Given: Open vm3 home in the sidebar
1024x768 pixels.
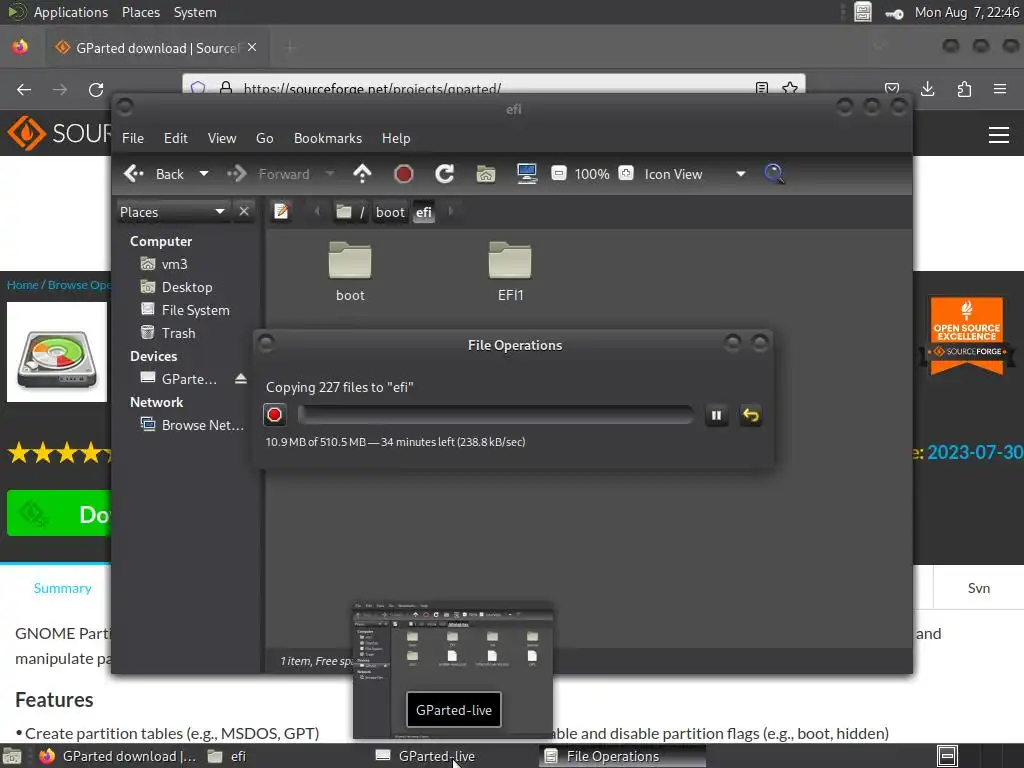Looking at the screenshot, I should 165,264.
